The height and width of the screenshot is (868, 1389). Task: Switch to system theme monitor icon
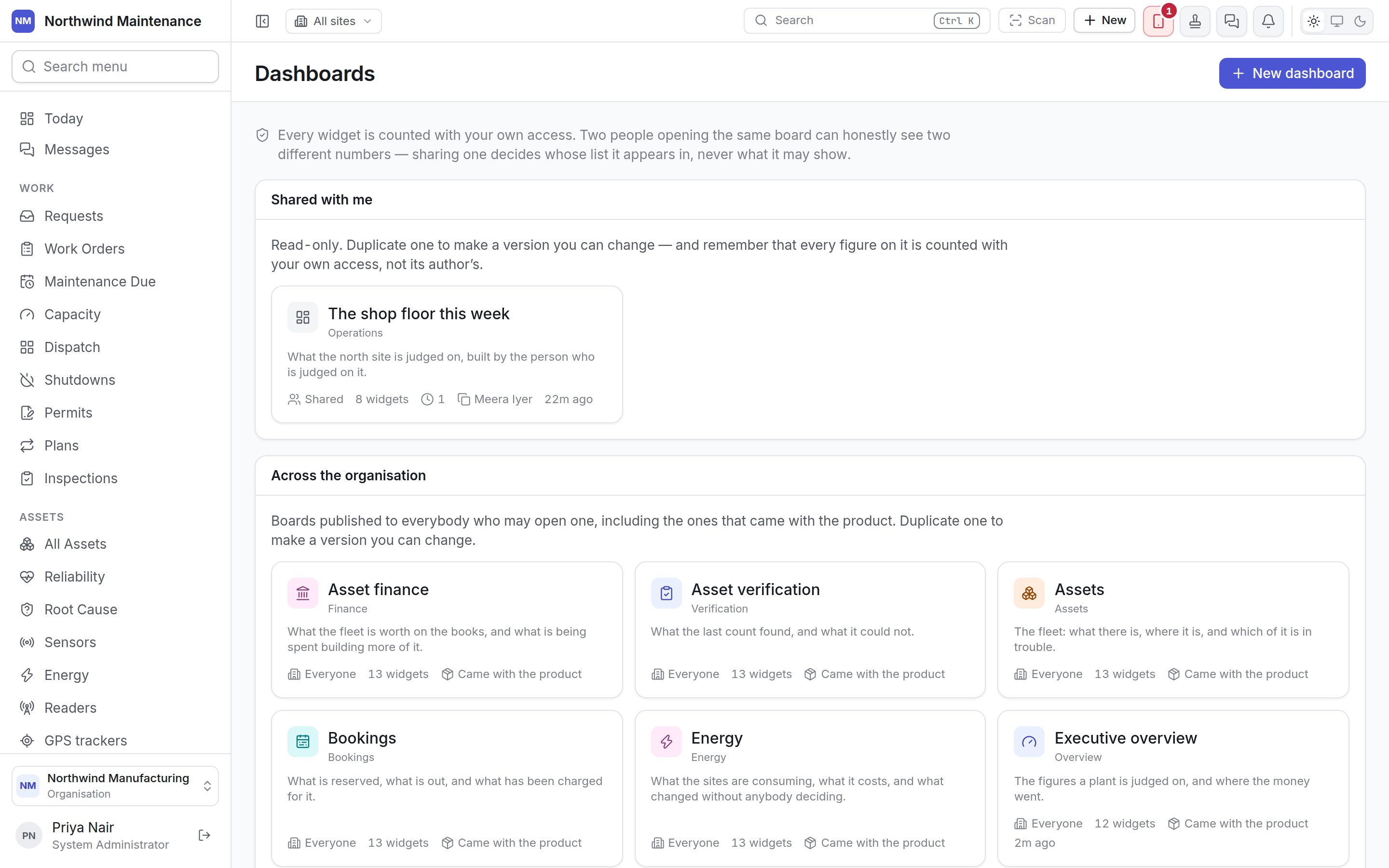point(1337,21)
